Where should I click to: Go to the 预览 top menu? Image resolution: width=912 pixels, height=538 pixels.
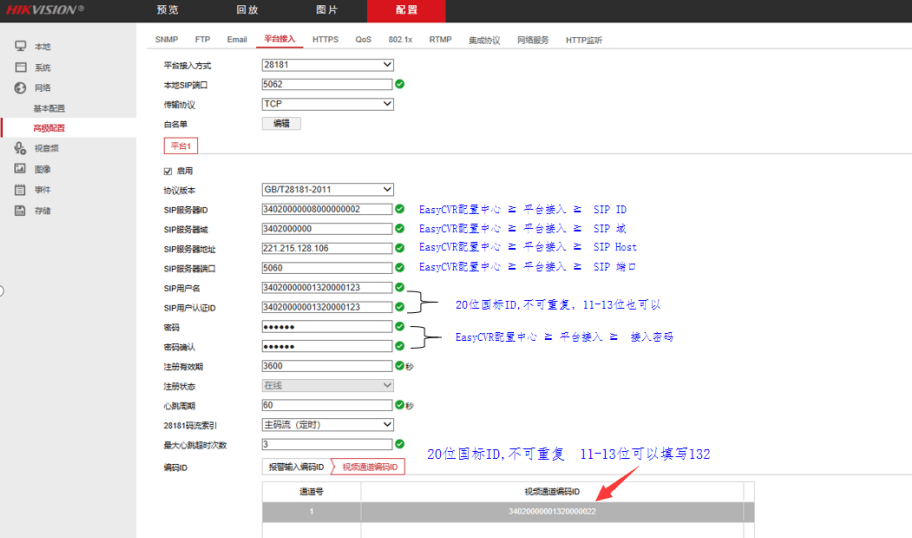[x=168, y=10]
